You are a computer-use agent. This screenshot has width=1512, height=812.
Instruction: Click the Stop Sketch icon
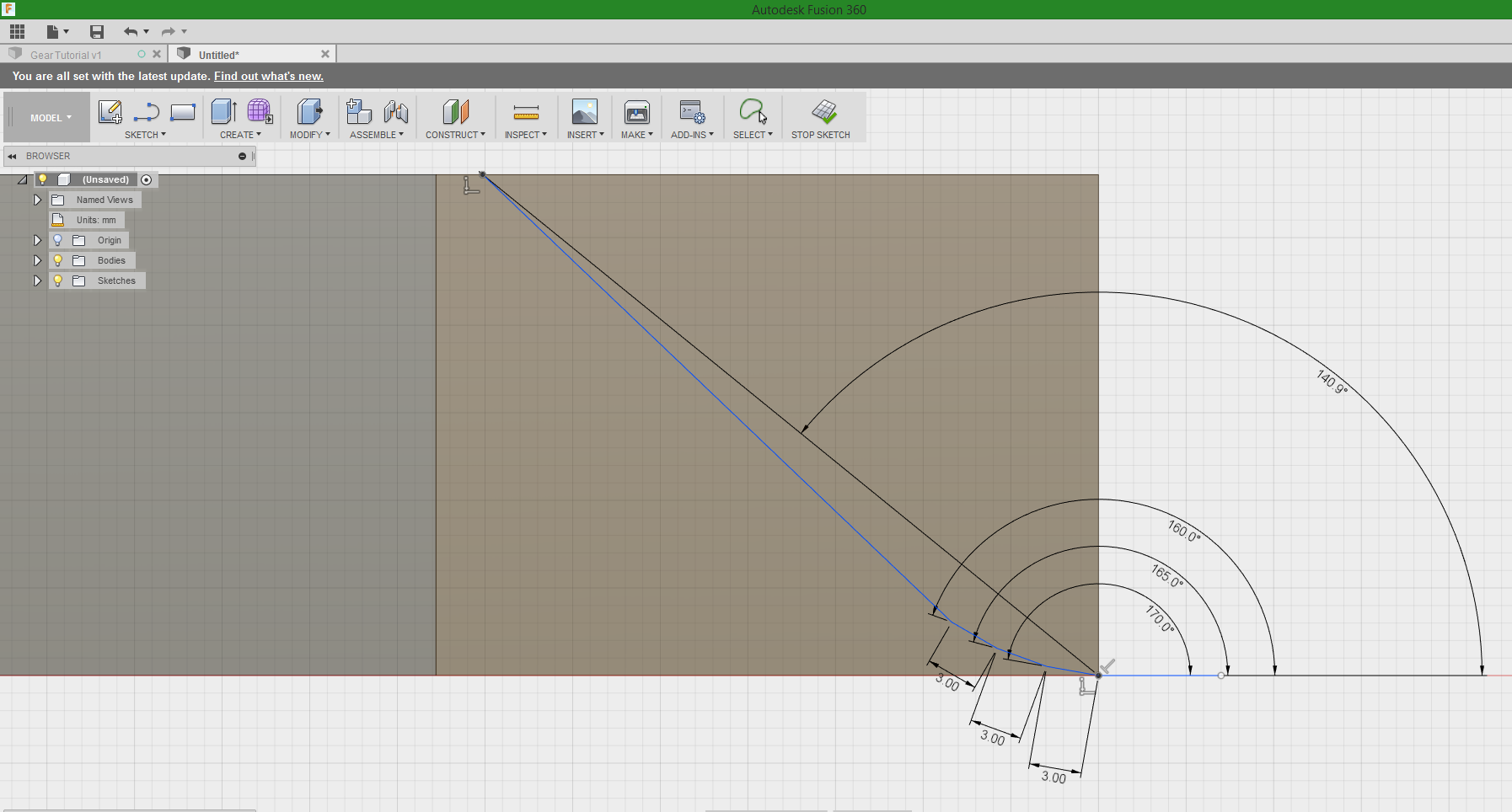pyautogui.click(x=824, y=112)
